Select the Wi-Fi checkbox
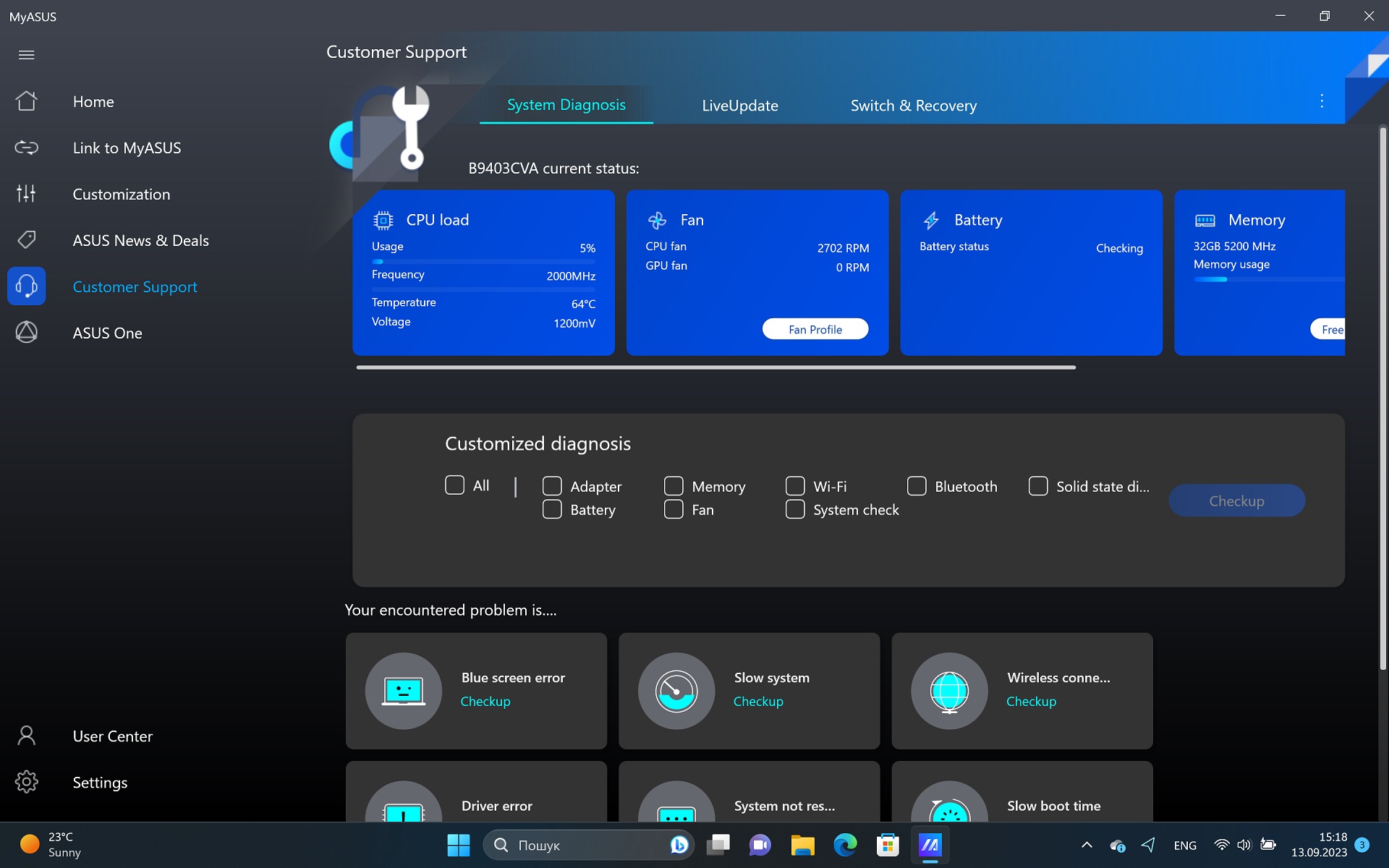 795,486
